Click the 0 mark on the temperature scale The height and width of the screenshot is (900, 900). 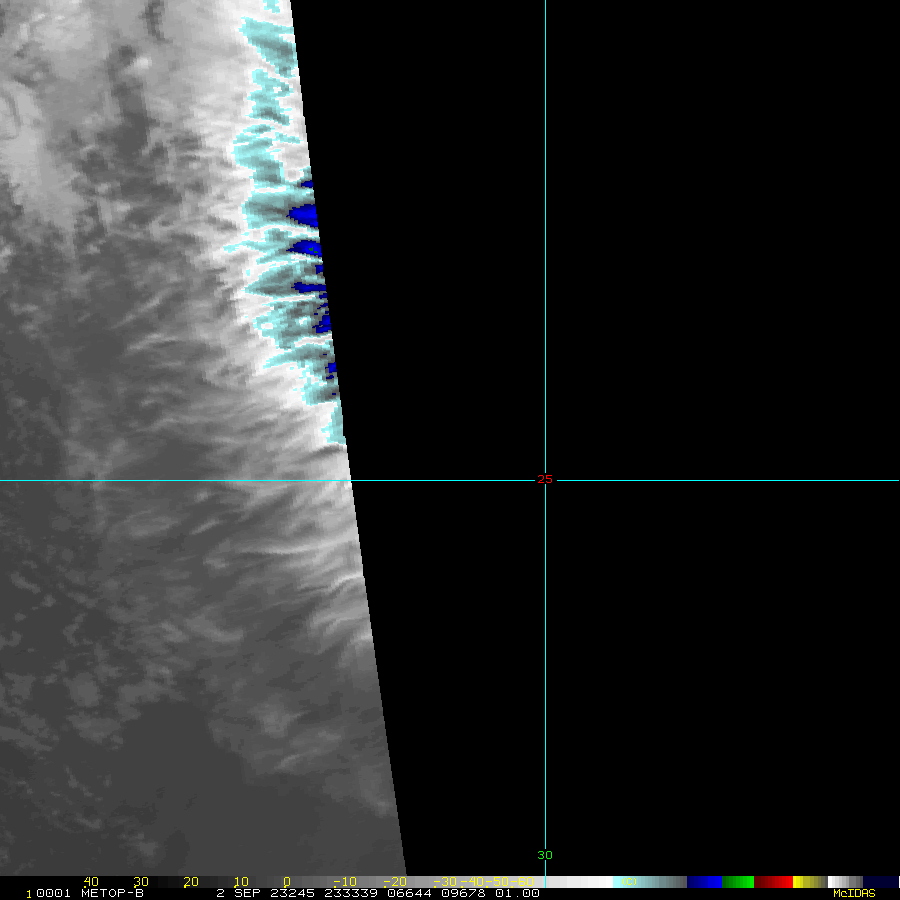click(x=286, y=882)
